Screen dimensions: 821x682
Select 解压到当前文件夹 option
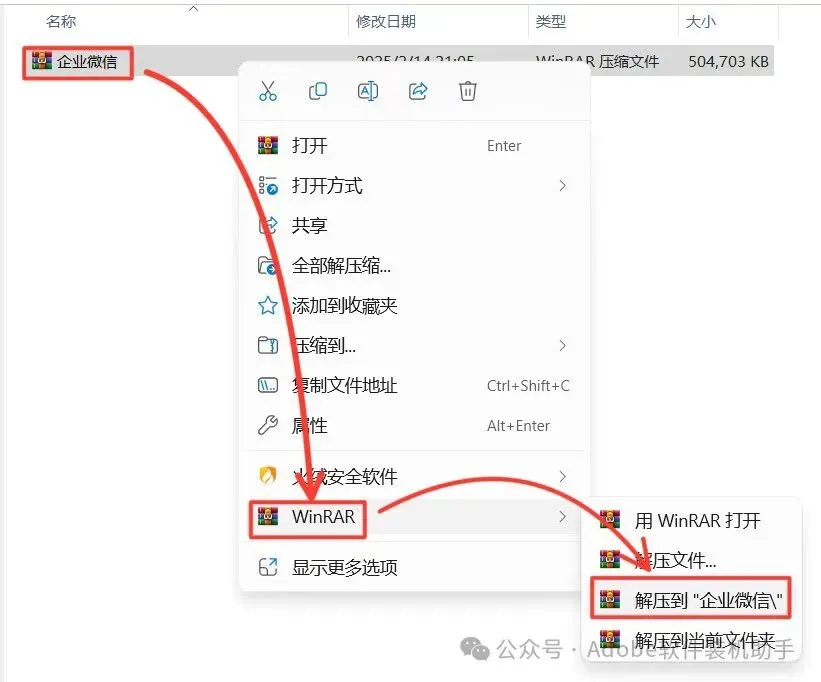[691, 640]
